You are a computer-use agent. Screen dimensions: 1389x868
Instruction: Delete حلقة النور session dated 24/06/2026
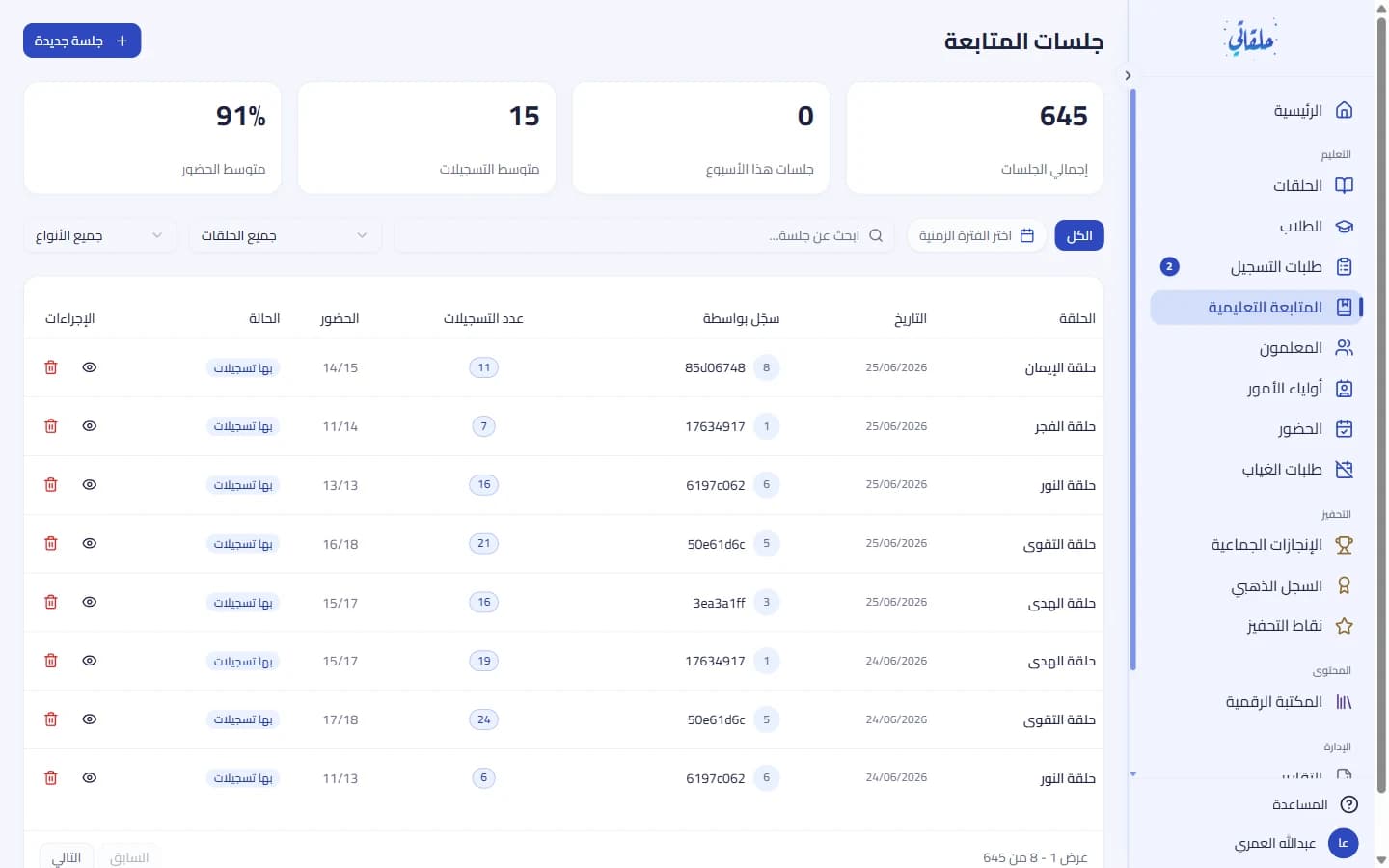(x=51, y=778)
